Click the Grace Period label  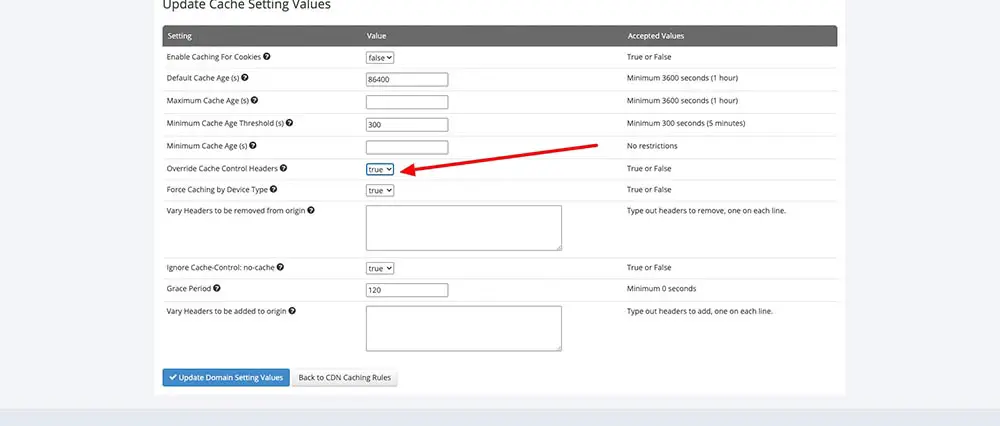[189, 289]
